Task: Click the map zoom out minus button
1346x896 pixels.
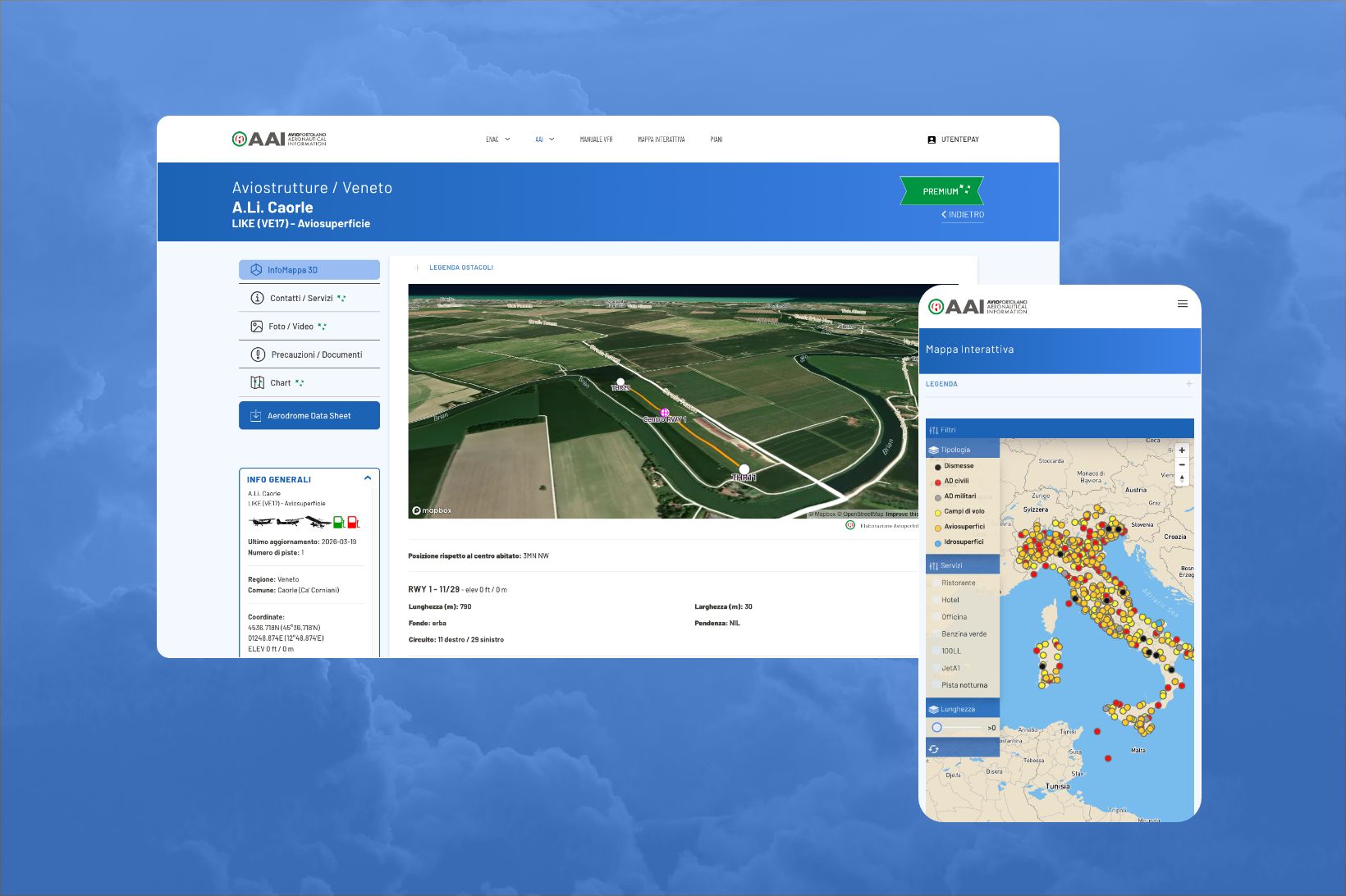Action: pos(1182,464)
